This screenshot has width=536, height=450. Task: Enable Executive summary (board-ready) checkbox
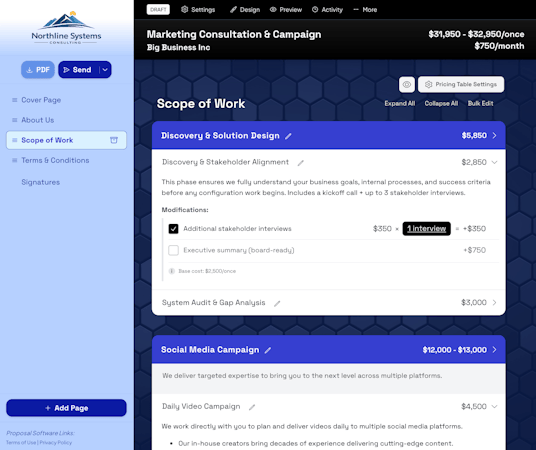(173, 250)
